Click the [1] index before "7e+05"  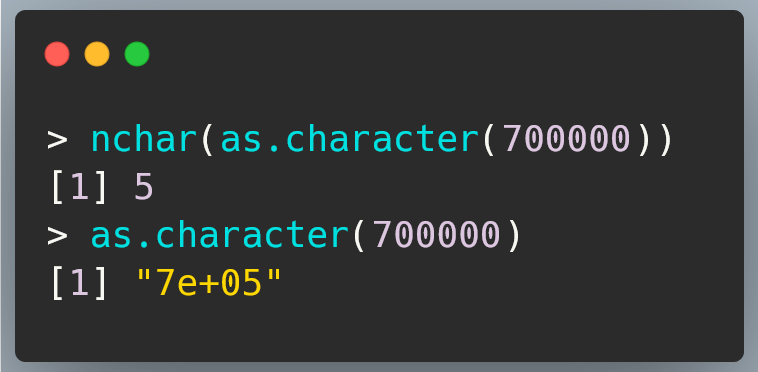pos(78,283)
